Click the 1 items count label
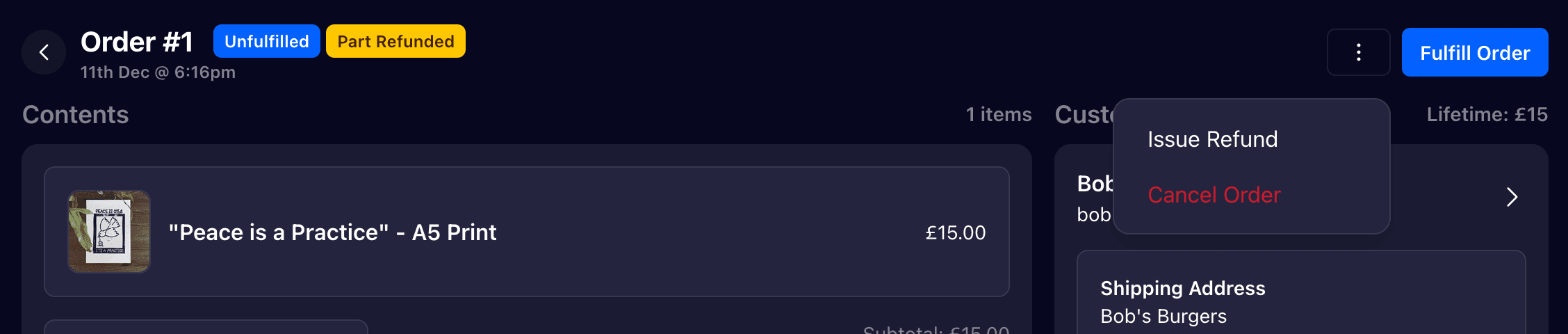The width and height of the screenshot is (1568, 334). (x=998, y=114)
